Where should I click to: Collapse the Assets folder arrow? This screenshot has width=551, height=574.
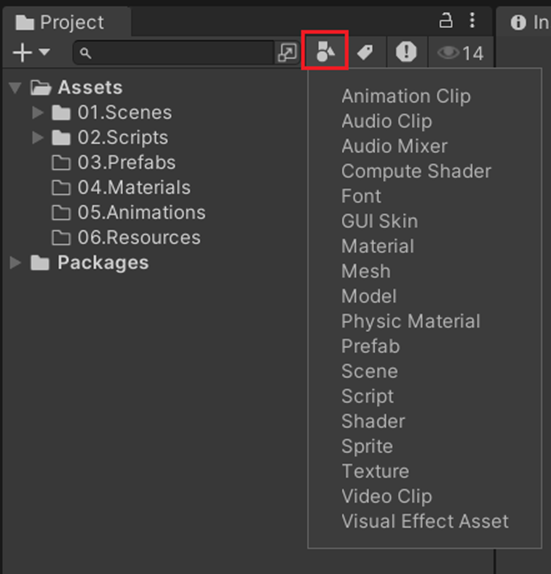click(15, 88)
